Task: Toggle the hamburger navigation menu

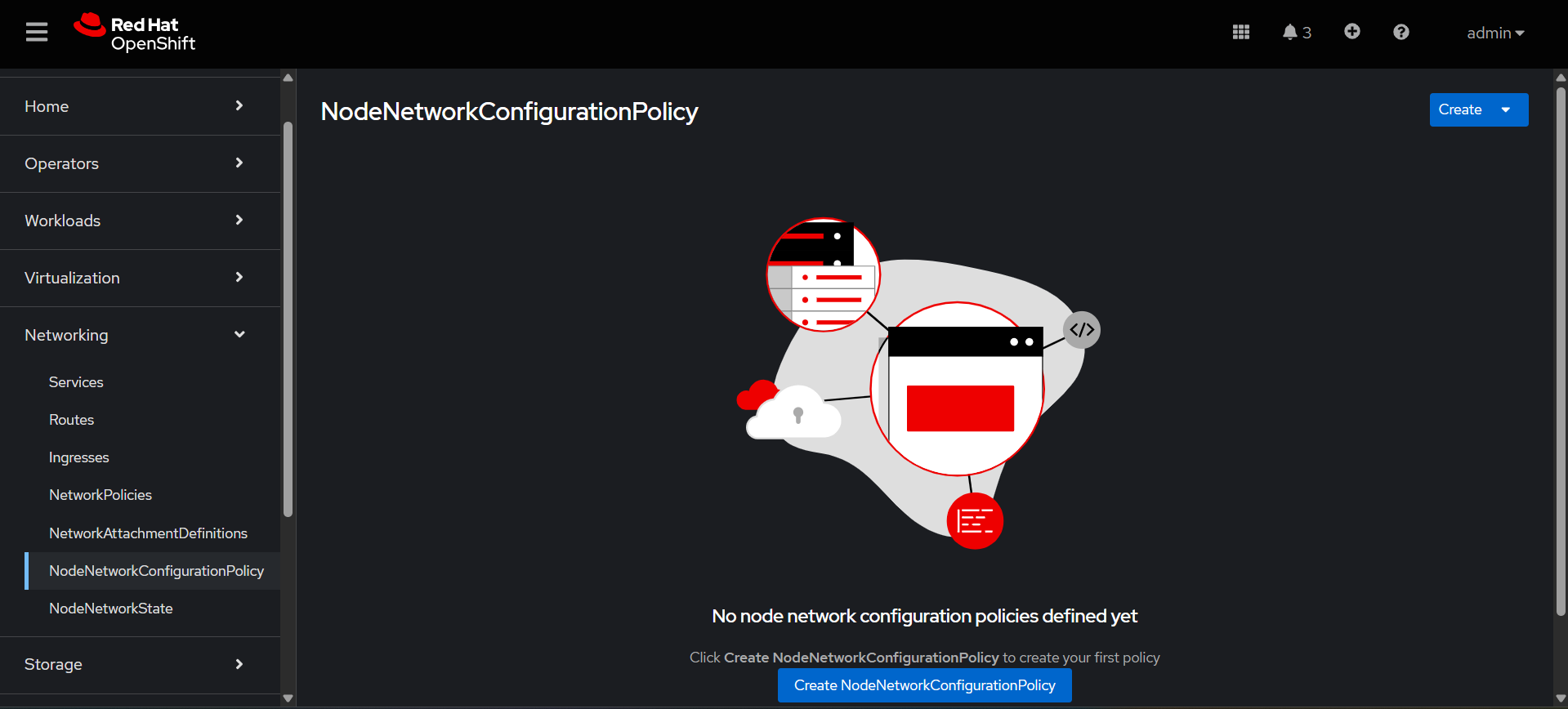Action: [37, 33]
